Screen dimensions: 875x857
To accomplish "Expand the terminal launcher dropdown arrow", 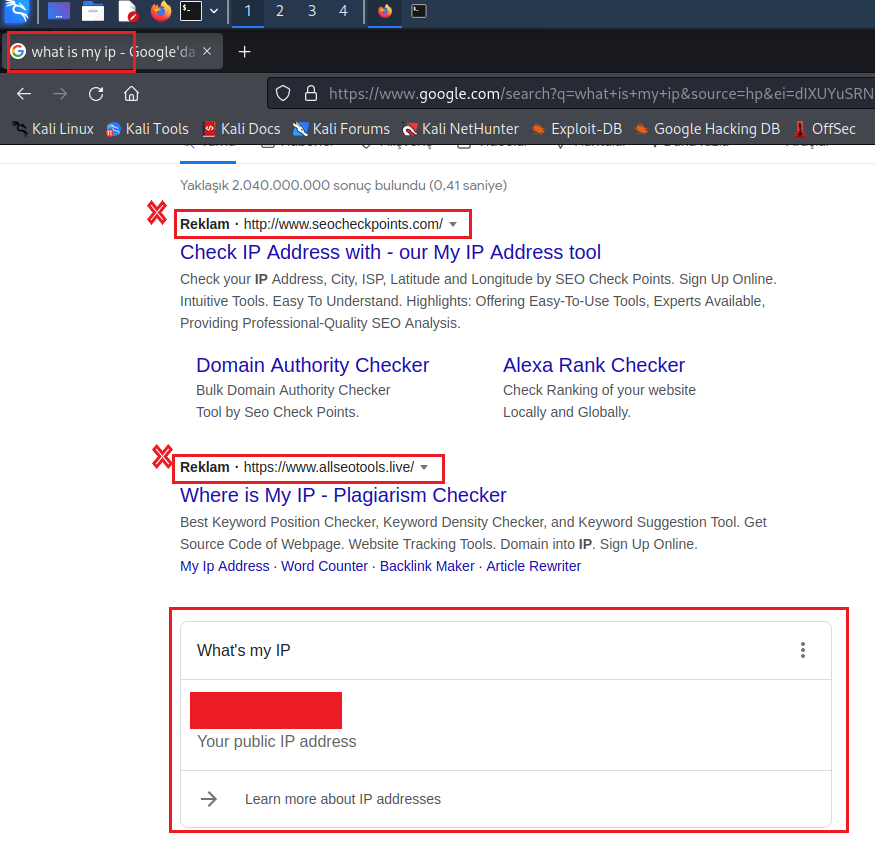I will pos(214,12).
